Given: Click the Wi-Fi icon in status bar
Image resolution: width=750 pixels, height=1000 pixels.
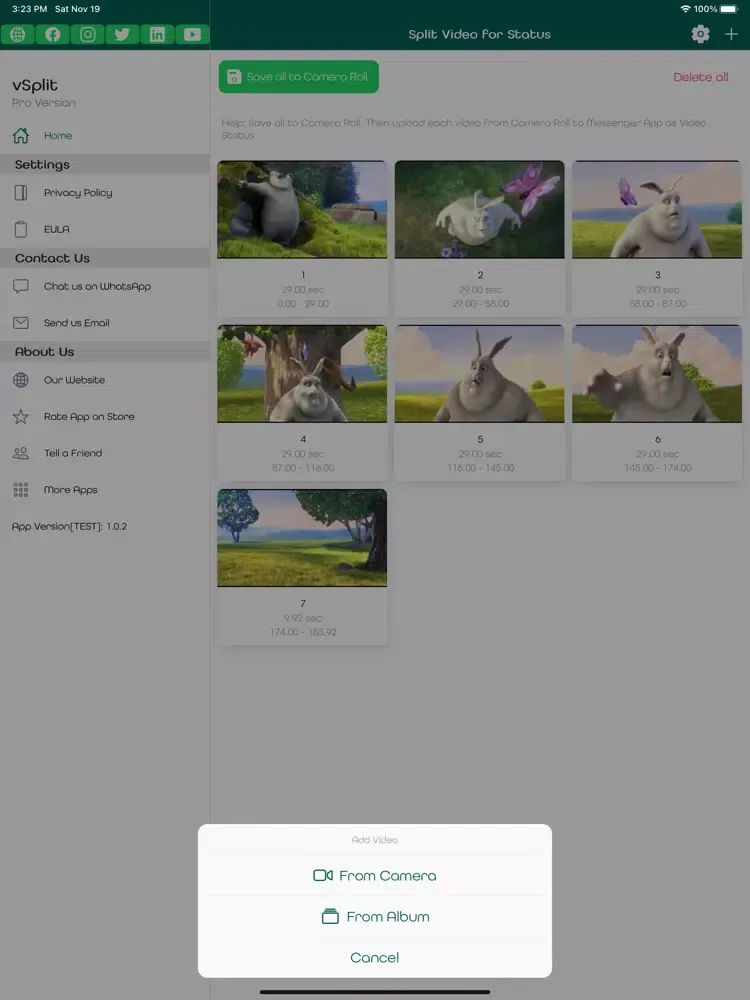Looking at the screenshot, I should [x=686, y=9].
